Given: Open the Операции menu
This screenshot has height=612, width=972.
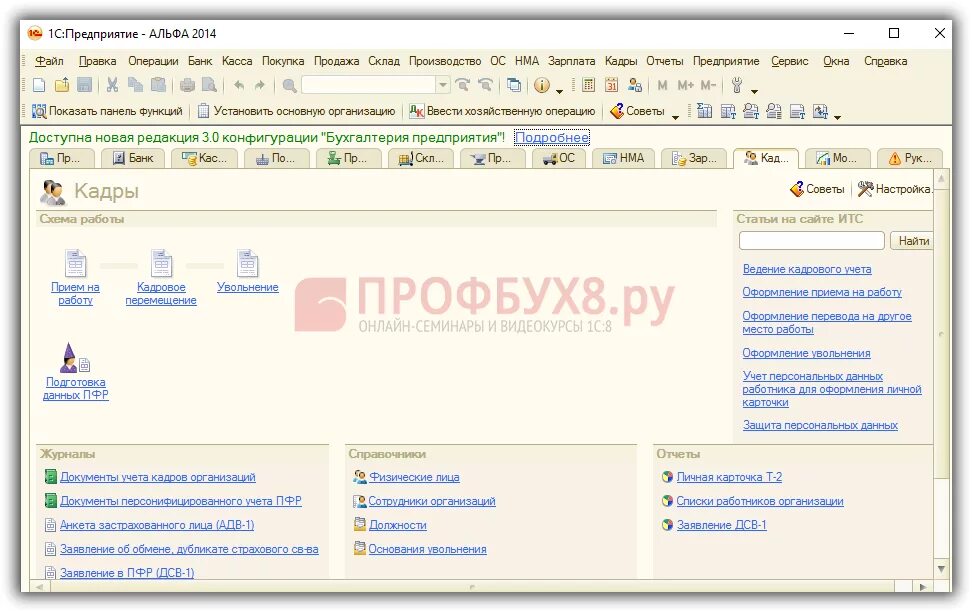Looking at the screenshot, I should (x=153, y=61).
